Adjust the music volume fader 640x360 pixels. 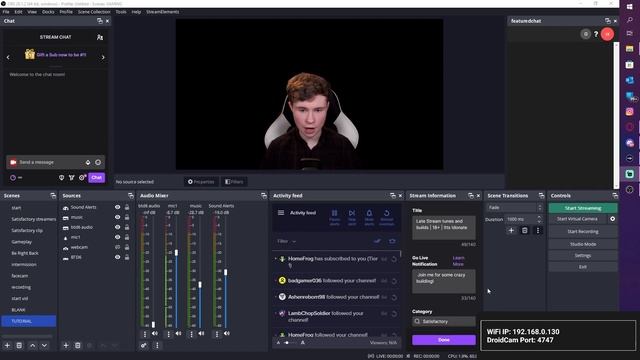pyautogui.click(x=200, y=284)
